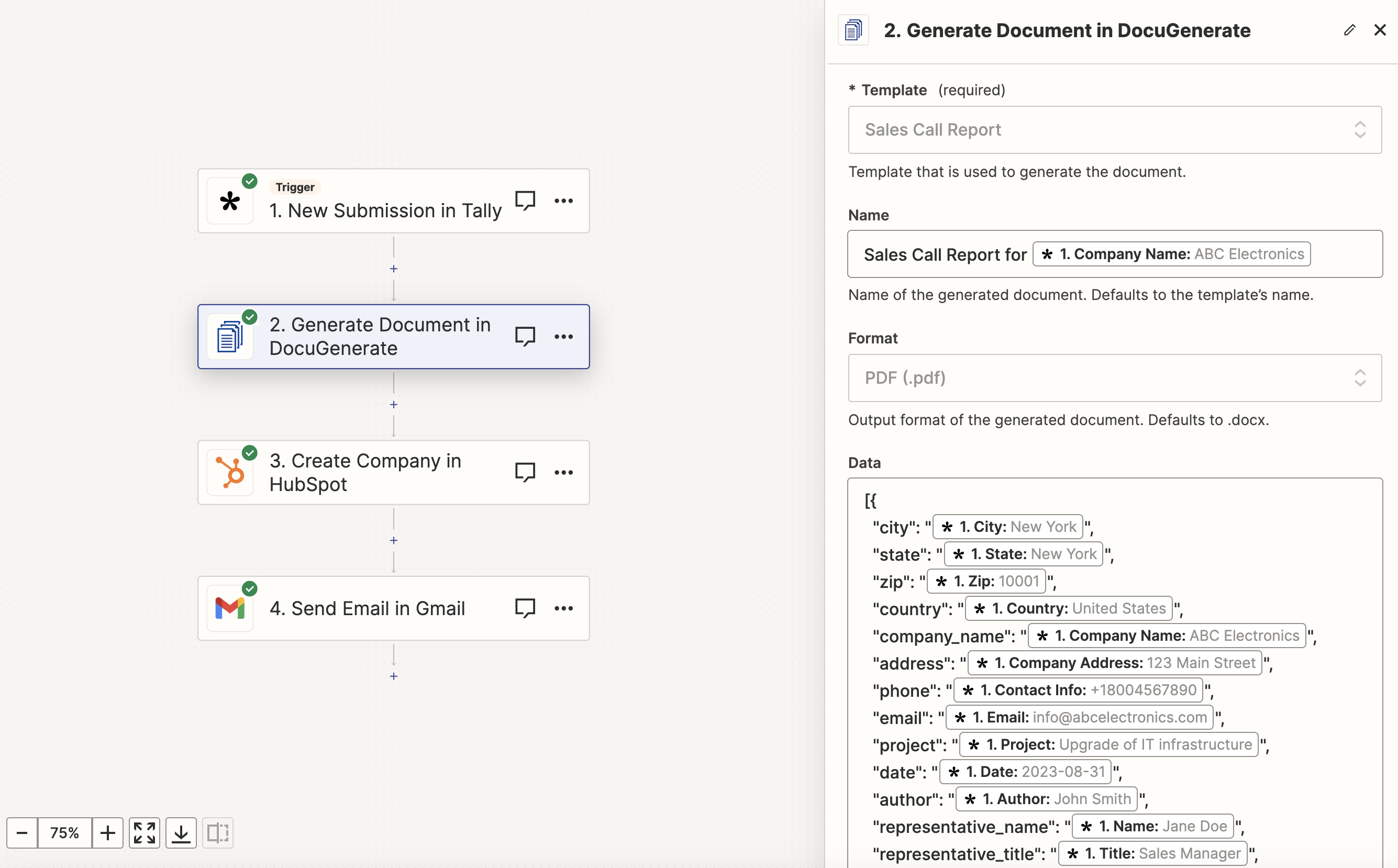This screenshot has height=868, width=1398.
Task: Select the Tally asterisk icon on the trigger step
Action: 230,201
